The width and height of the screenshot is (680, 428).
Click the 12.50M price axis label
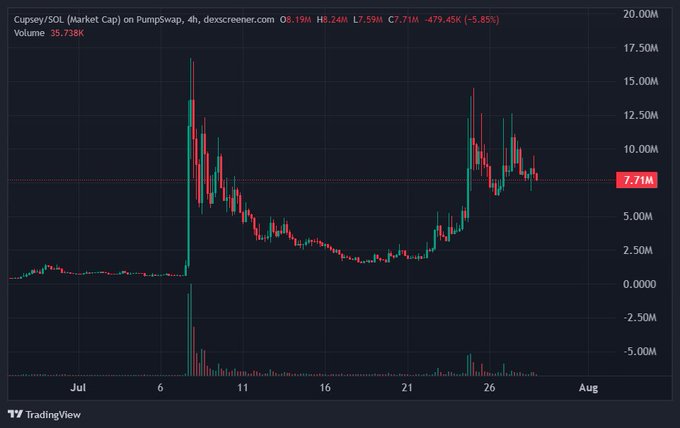641,115
